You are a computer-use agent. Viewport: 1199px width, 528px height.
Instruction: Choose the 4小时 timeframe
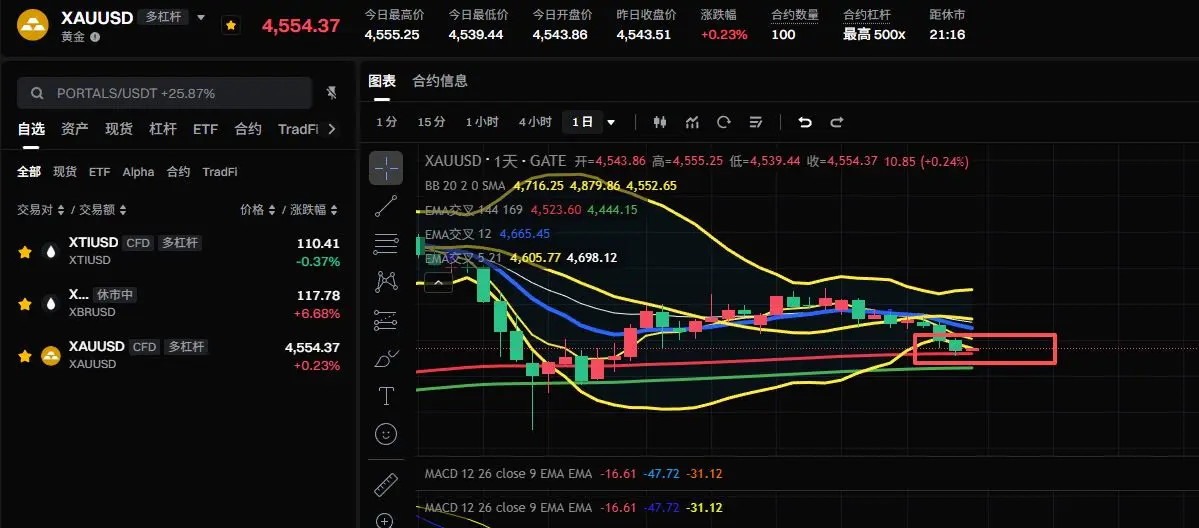535,122
